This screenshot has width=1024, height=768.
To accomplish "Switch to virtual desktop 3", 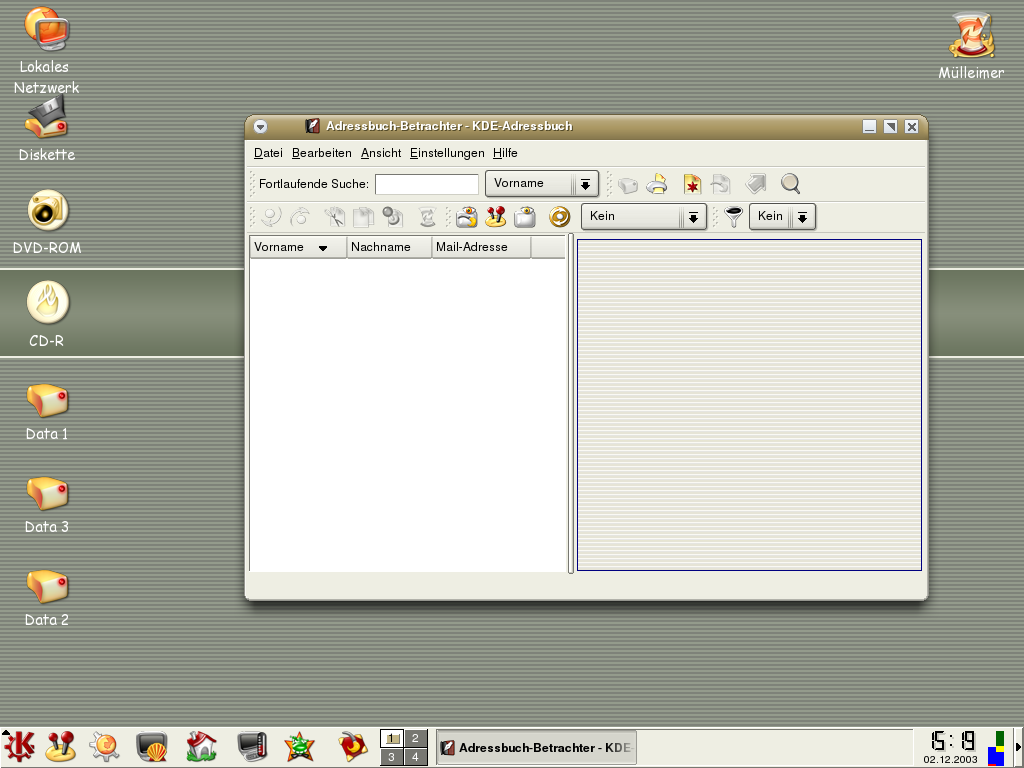I will [x=392, y=757].
